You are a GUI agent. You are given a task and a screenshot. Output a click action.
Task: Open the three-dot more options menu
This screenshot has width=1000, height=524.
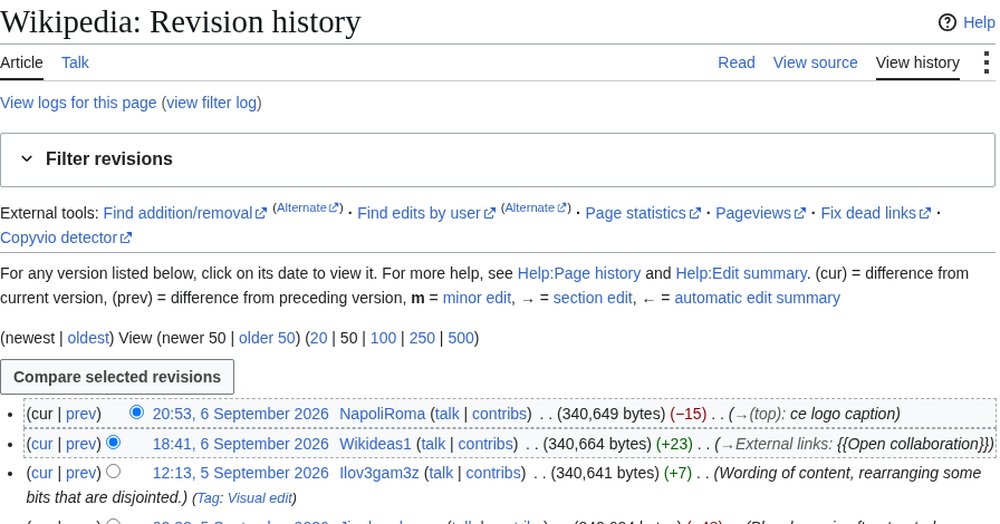tap(986, 62)
